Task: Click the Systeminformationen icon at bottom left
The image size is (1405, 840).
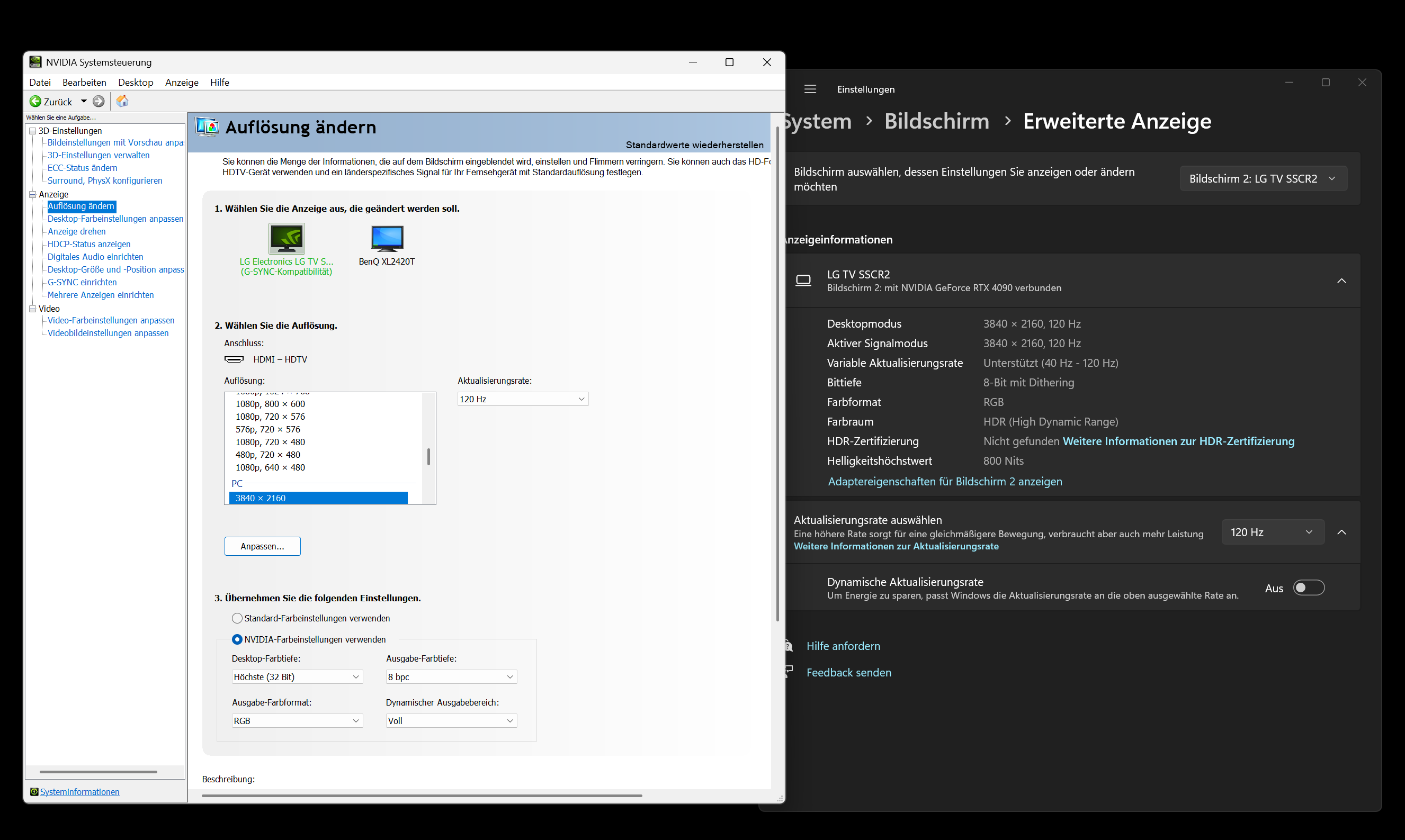Action: coord(34,791)
